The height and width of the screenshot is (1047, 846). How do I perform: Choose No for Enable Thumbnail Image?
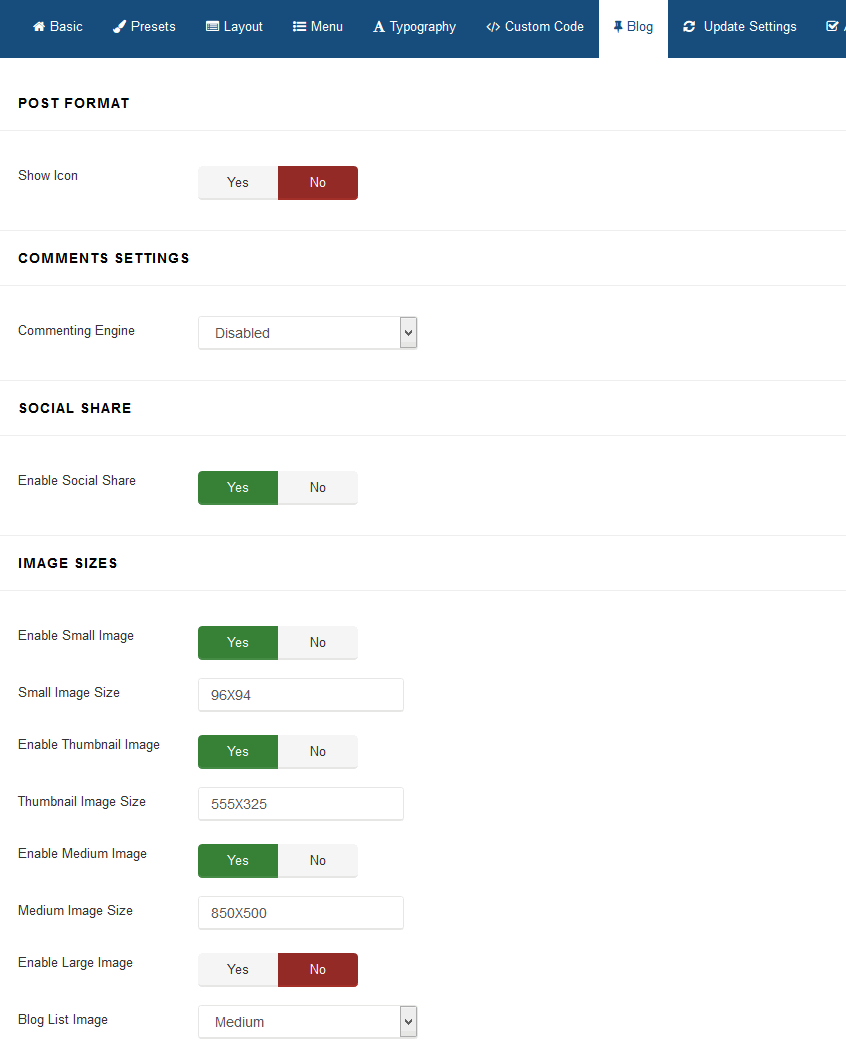[x=317, y=752]
